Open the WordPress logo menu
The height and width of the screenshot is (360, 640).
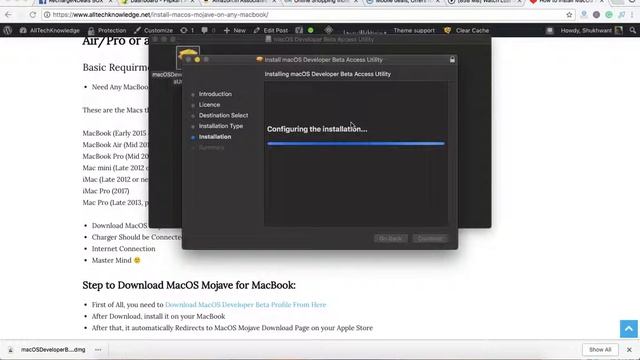[x=7, y=30]
